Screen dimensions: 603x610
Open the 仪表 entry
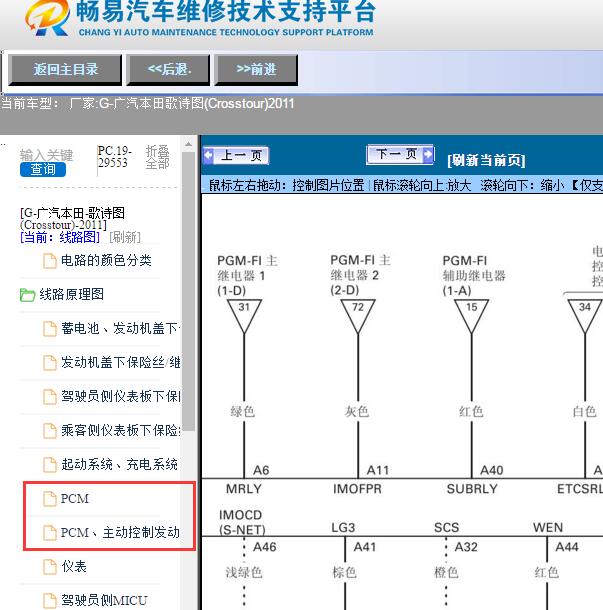[x=74, y=566]
